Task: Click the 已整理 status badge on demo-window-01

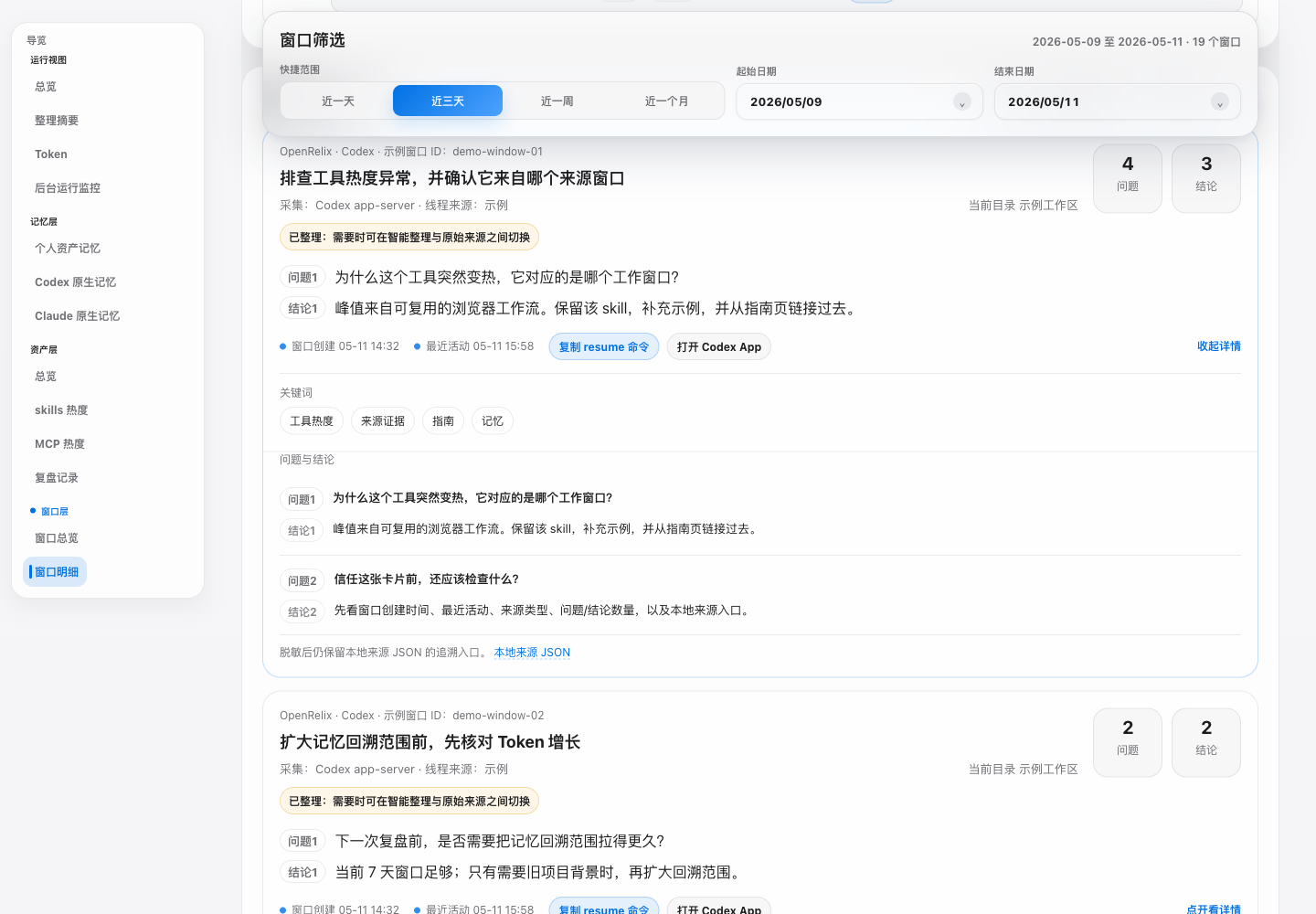Action: 409,238
